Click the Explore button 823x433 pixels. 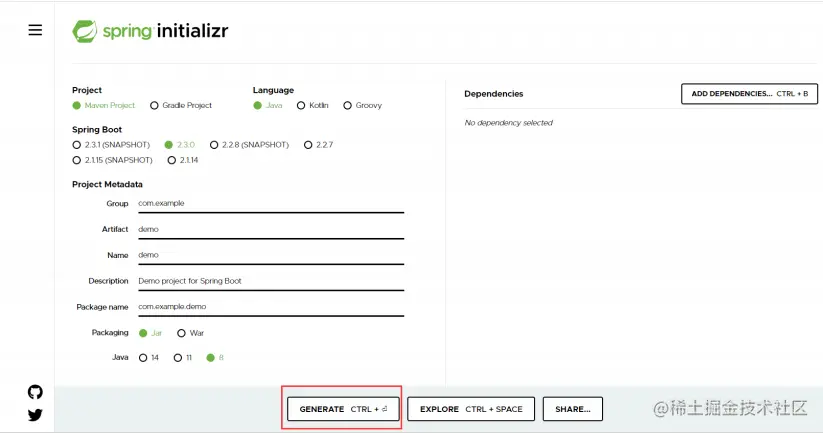(471, 409)
